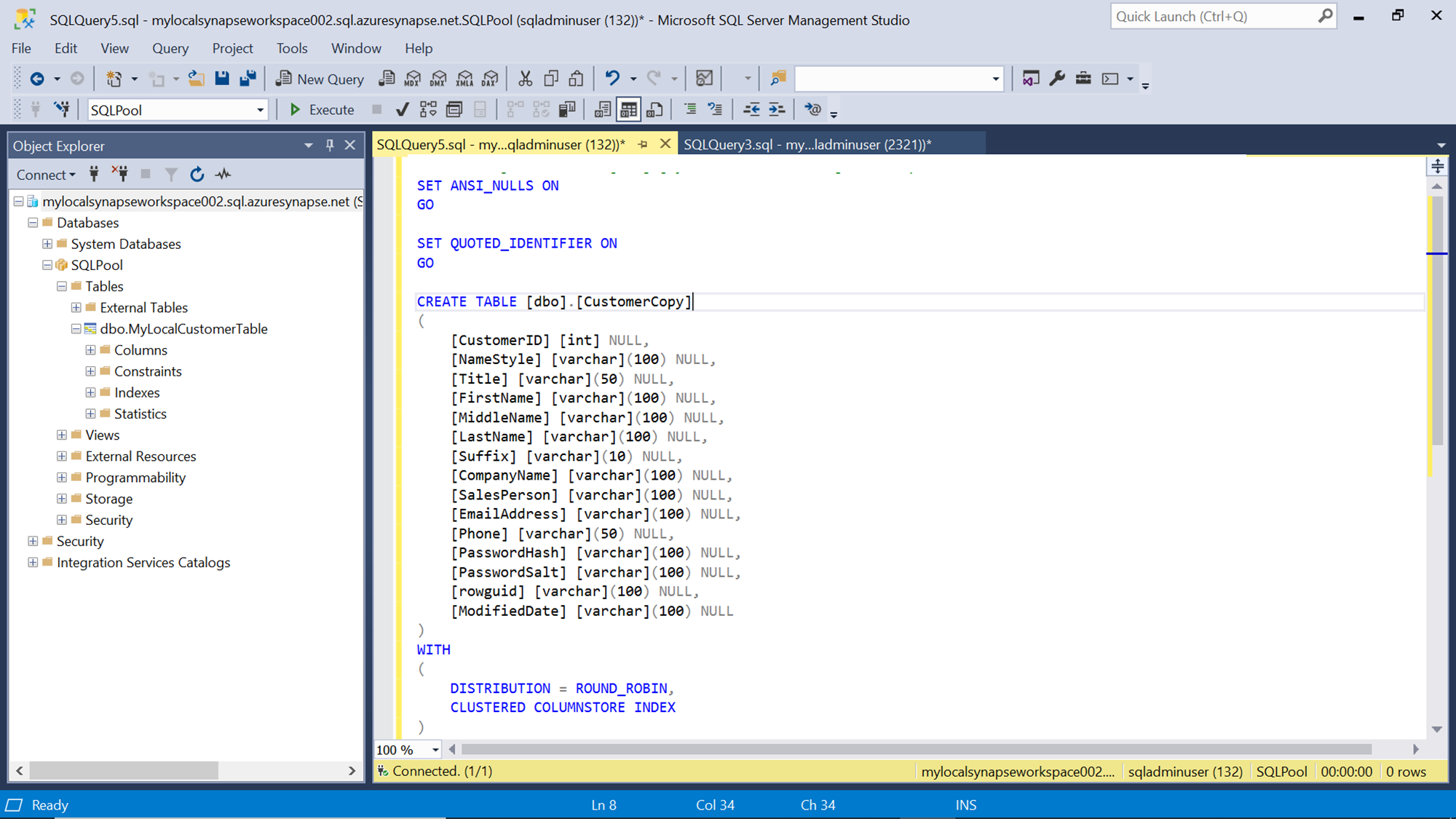The height and width of the screenshot is (819, 1456).
Task: Toggle Results to Text mode
Action: click(x=602, y=110)
